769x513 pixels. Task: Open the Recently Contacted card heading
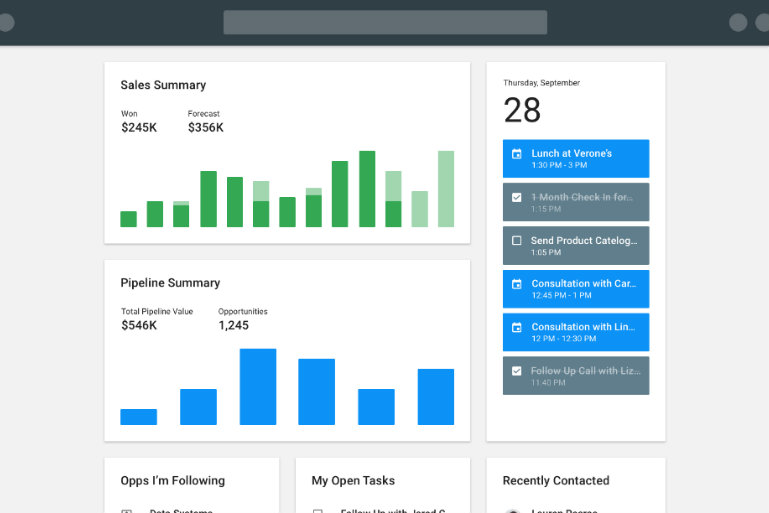click(556, 481)
